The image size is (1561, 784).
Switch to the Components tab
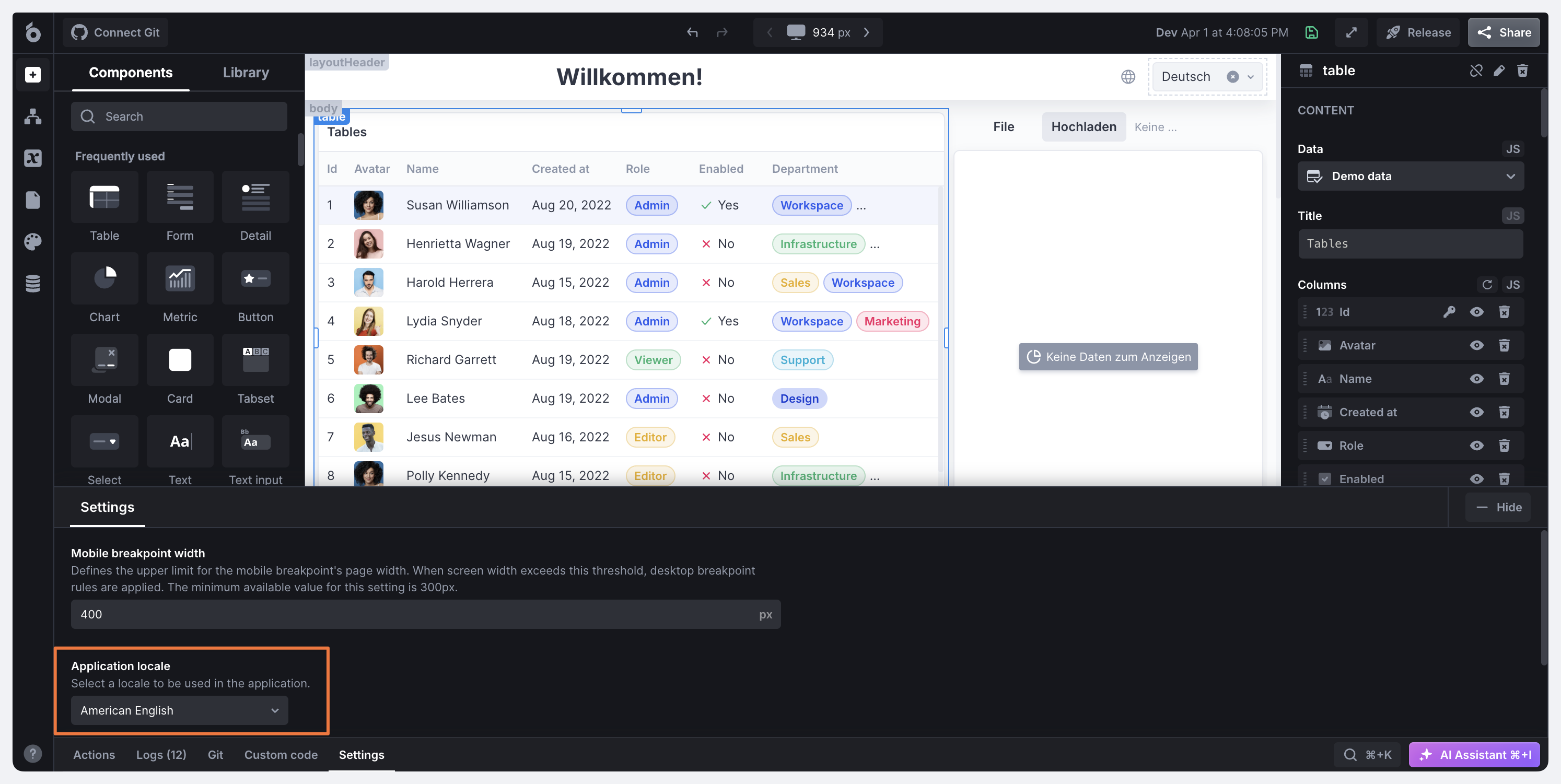tap(130, 72)
